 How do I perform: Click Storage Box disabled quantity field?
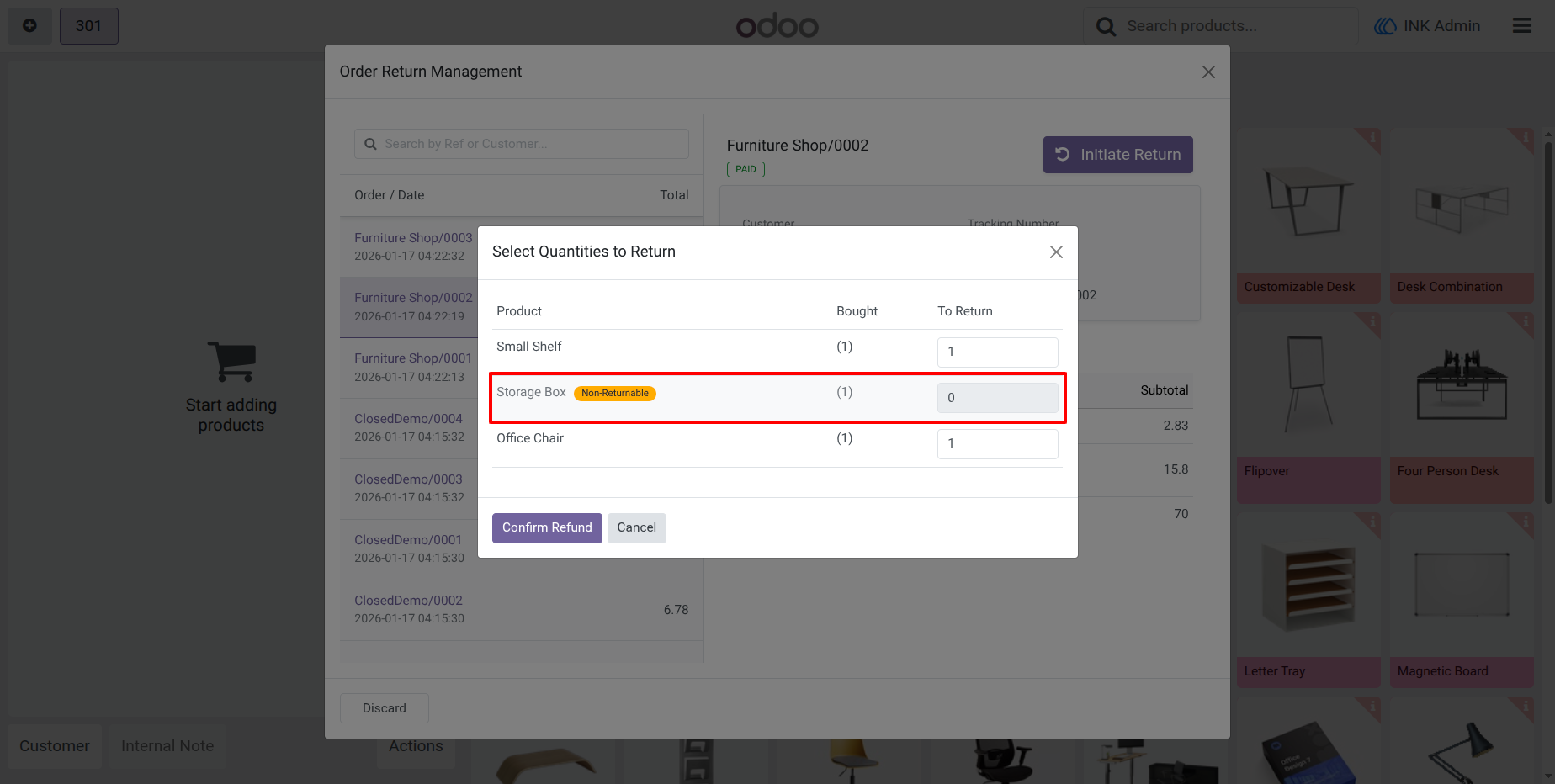(997, 398)
